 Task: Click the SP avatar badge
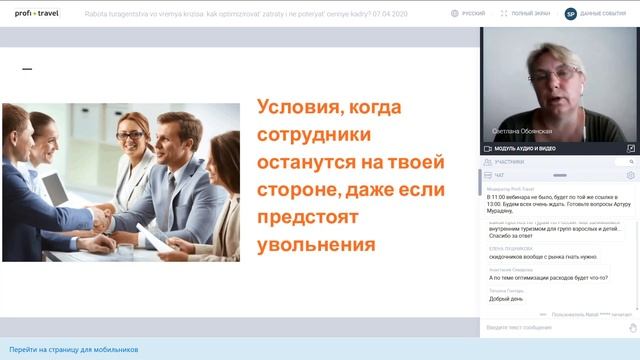[571, 14]
